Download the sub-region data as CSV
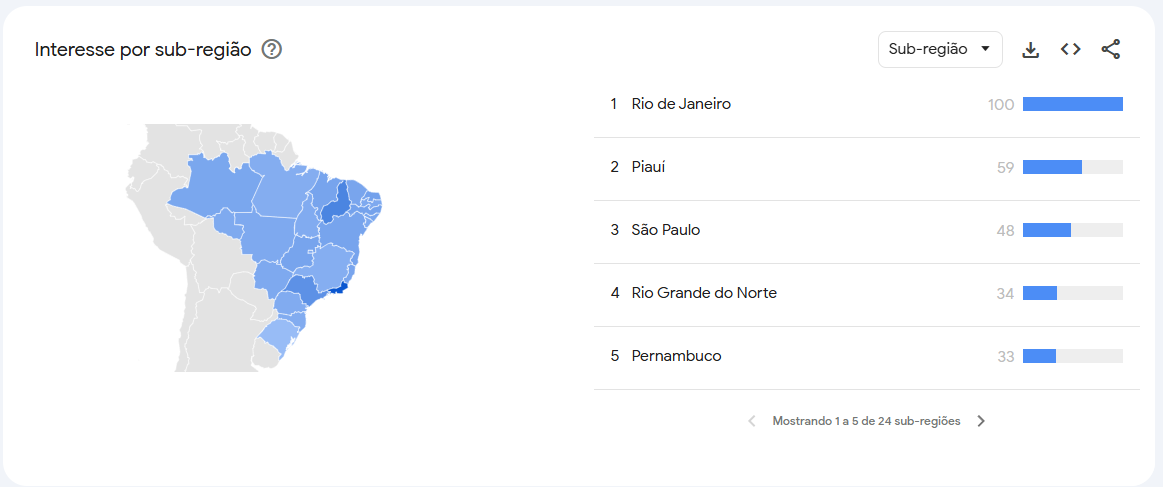Screen dimensions: 1163x487 pos(1031,49)
